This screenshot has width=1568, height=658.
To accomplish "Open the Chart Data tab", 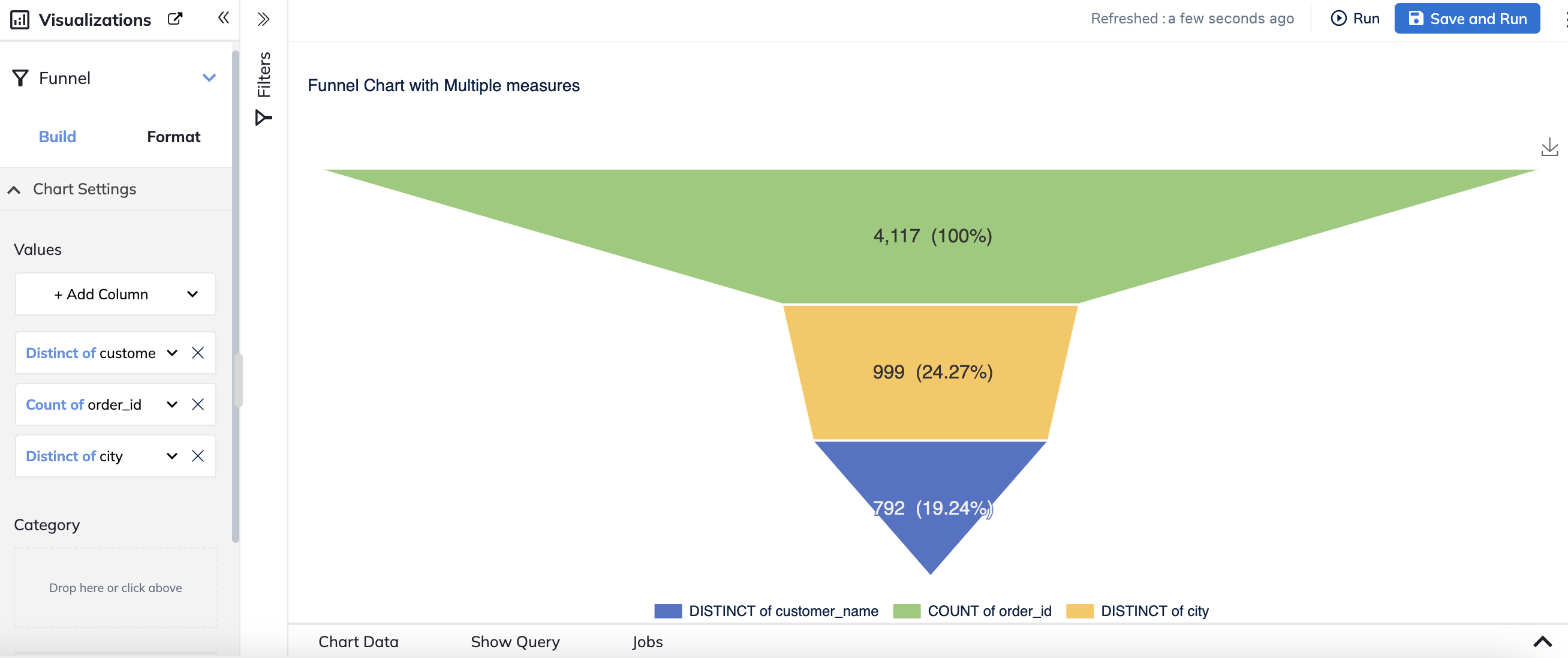I will pyautogui.click(x=359, y=642).
